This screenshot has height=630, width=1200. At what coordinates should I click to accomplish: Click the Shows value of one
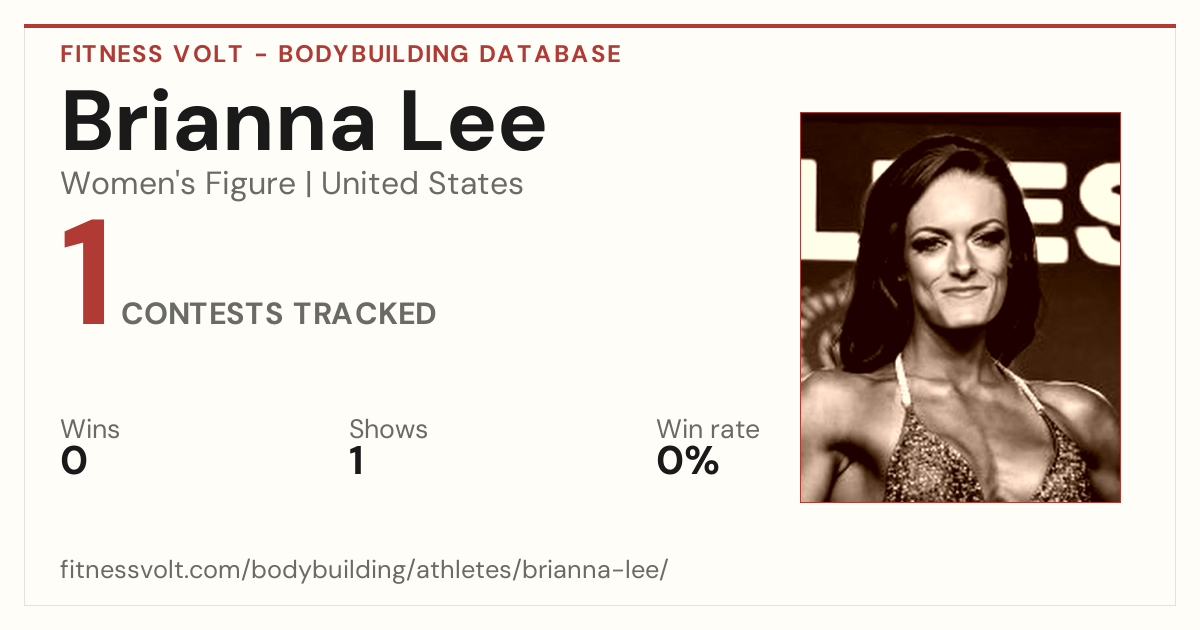(357, 461)
